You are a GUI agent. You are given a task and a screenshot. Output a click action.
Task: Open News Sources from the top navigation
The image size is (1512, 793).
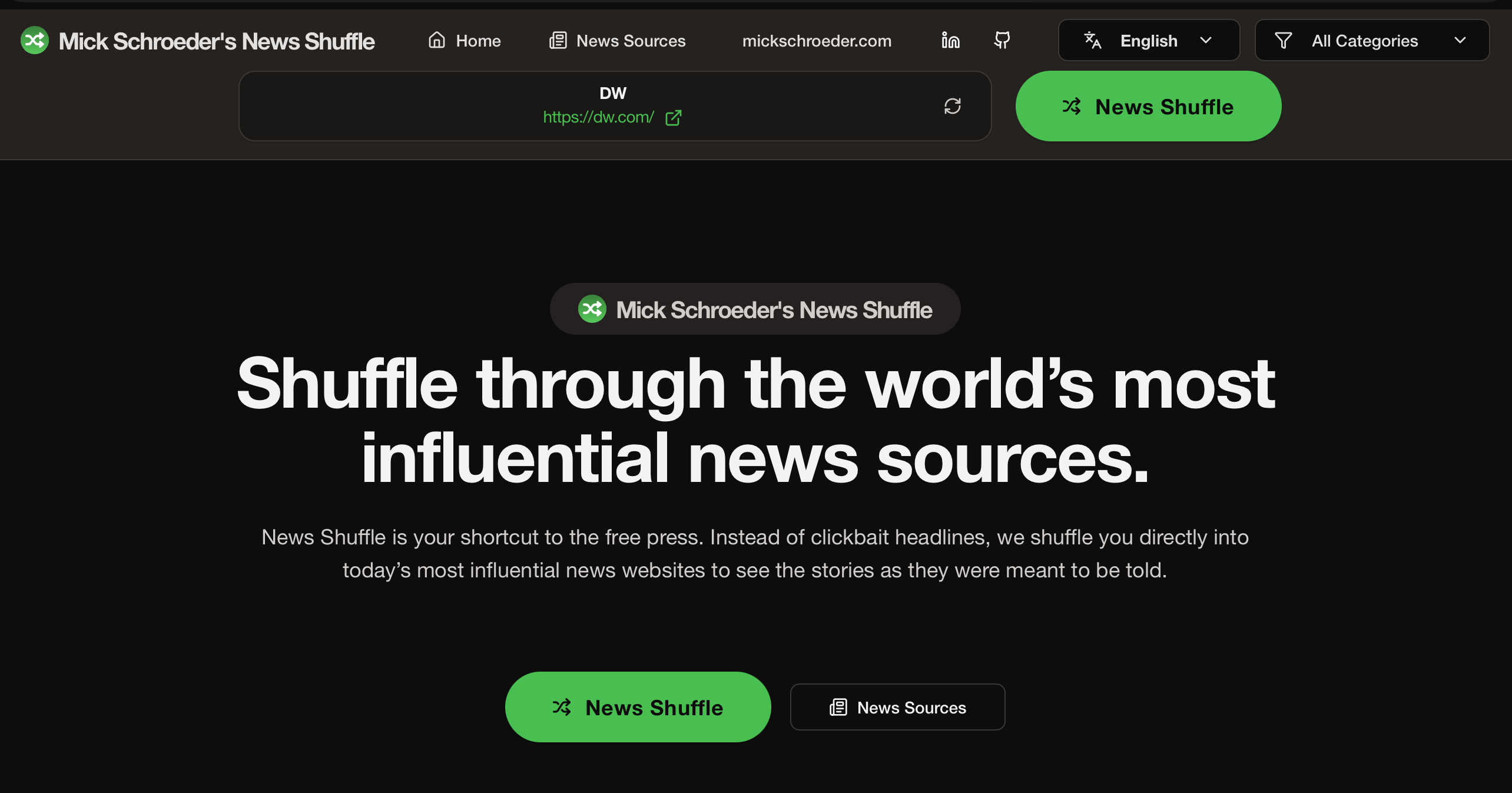point(631,40)
